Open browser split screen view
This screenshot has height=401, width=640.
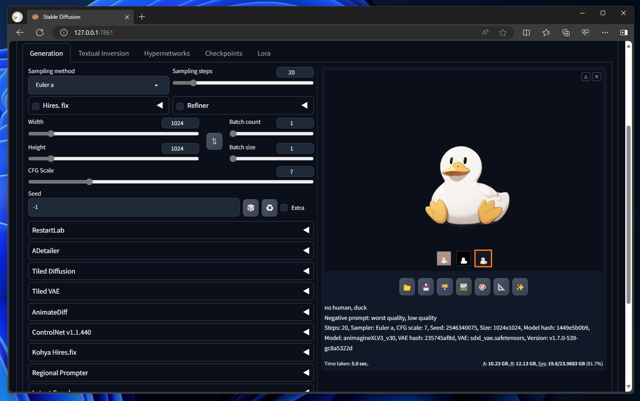point(527,33)
